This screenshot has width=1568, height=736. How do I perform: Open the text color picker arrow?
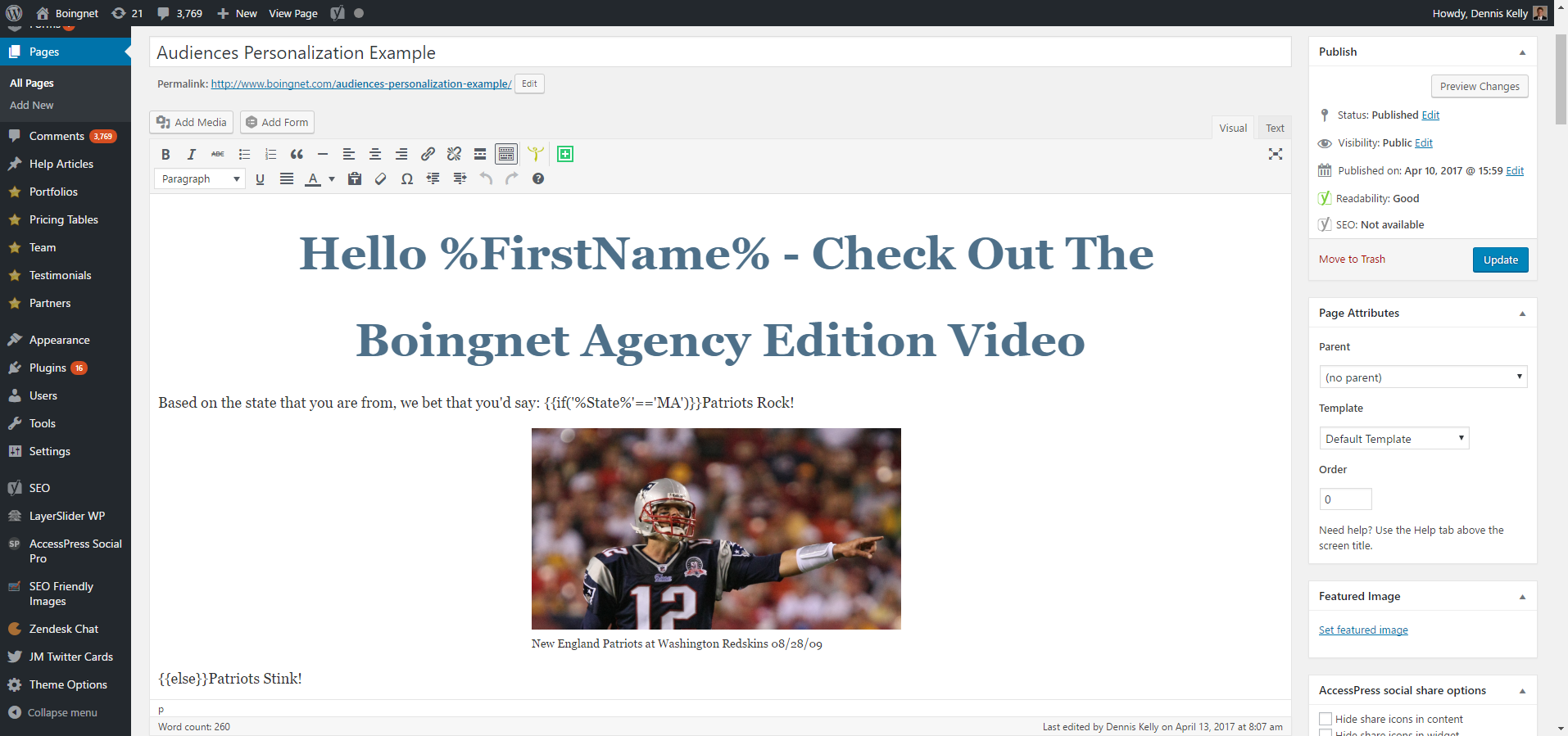[332, 178]
